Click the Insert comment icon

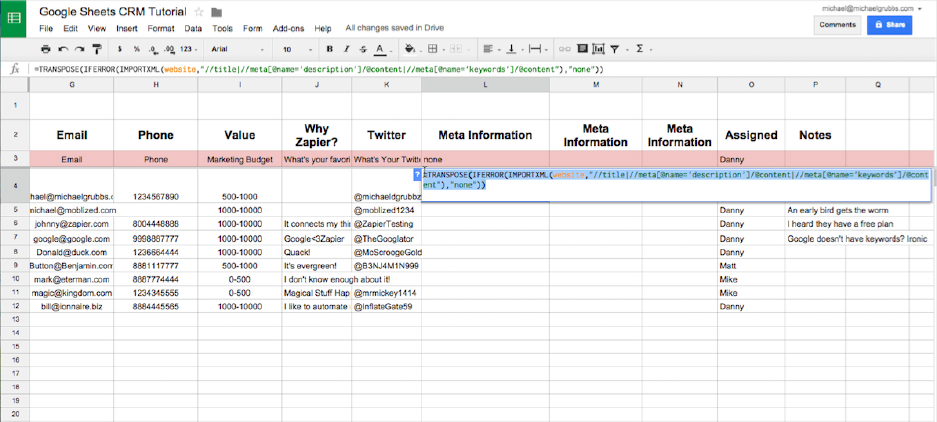pos(581,49)
